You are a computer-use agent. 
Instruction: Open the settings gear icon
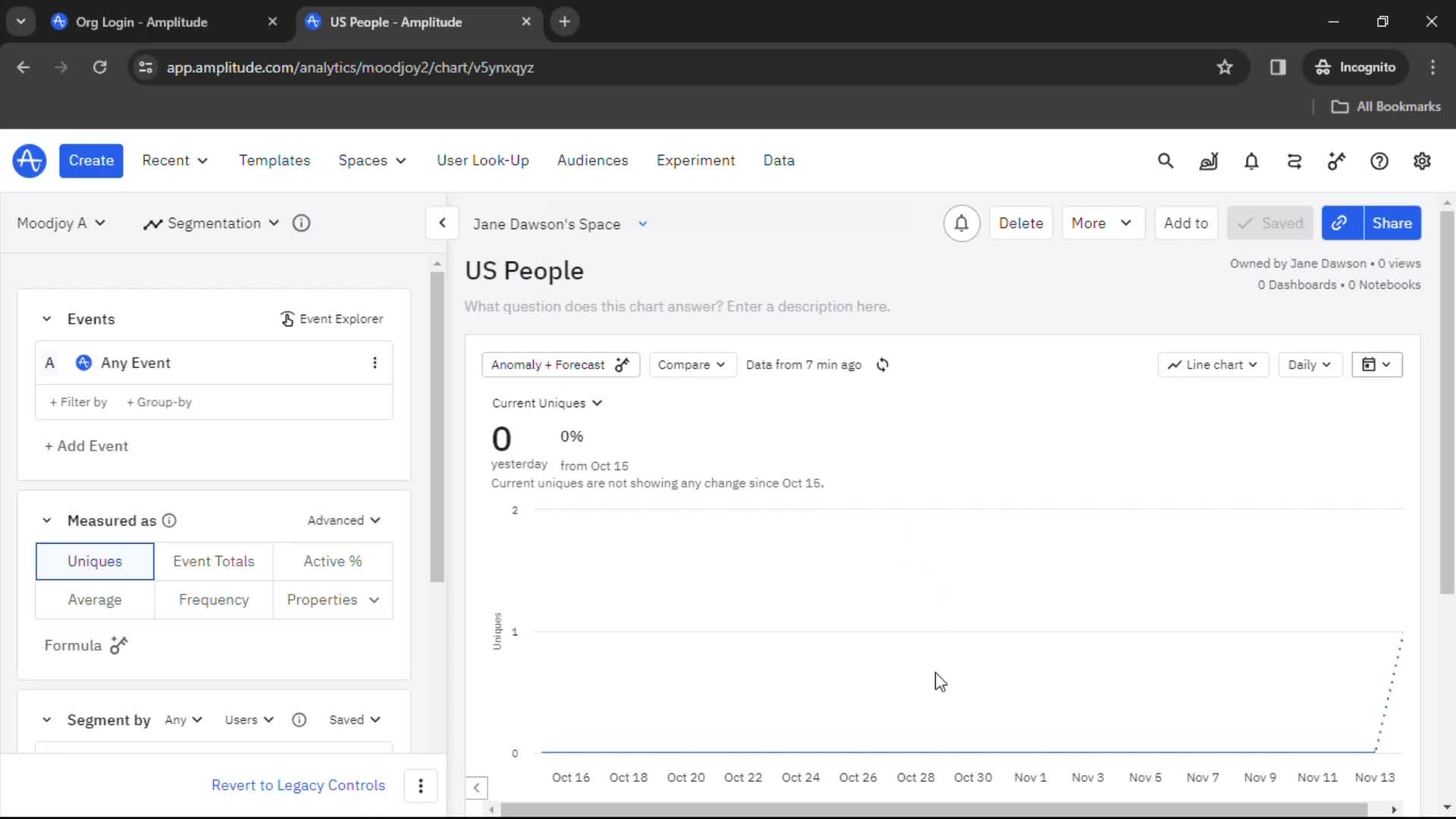click(x=1422, y=161)
